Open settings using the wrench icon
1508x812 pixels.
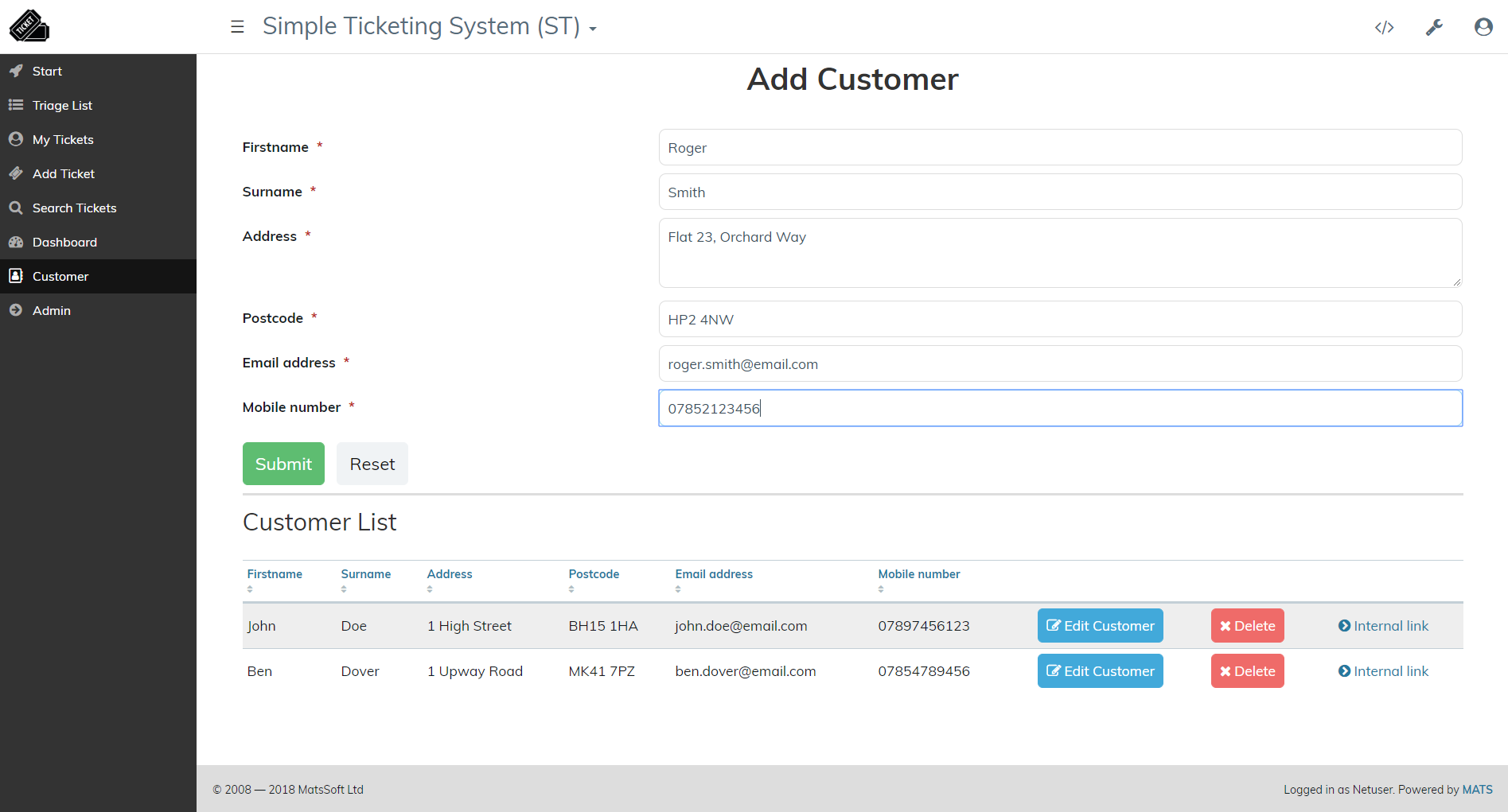[x=1435, y=26]
